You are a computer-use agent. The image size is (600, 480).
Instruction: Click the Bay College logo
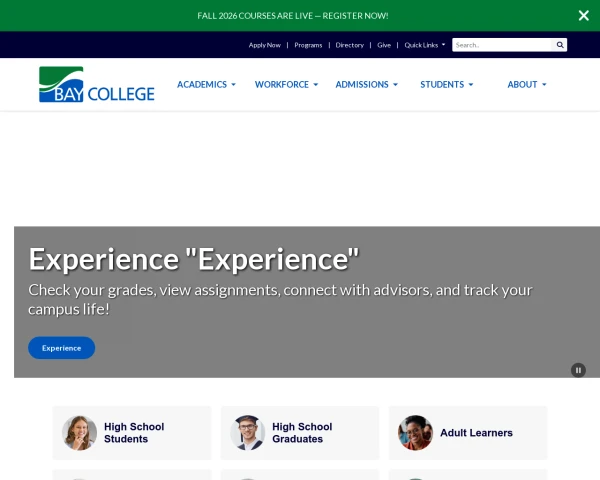pos(96,85)
